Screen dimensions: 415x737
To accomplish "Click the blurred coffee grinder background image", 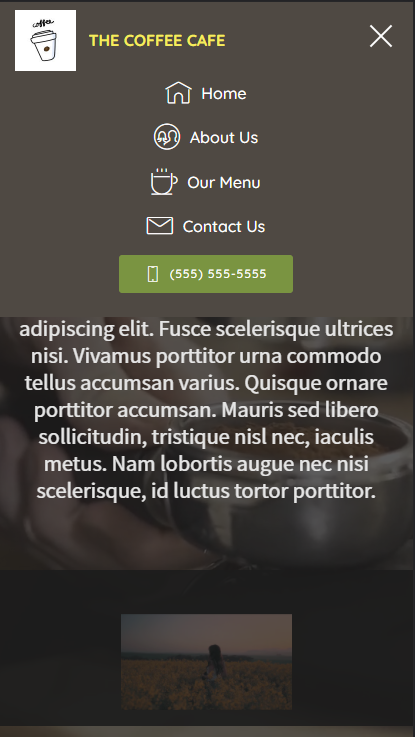I will click(x=207, y=536).
